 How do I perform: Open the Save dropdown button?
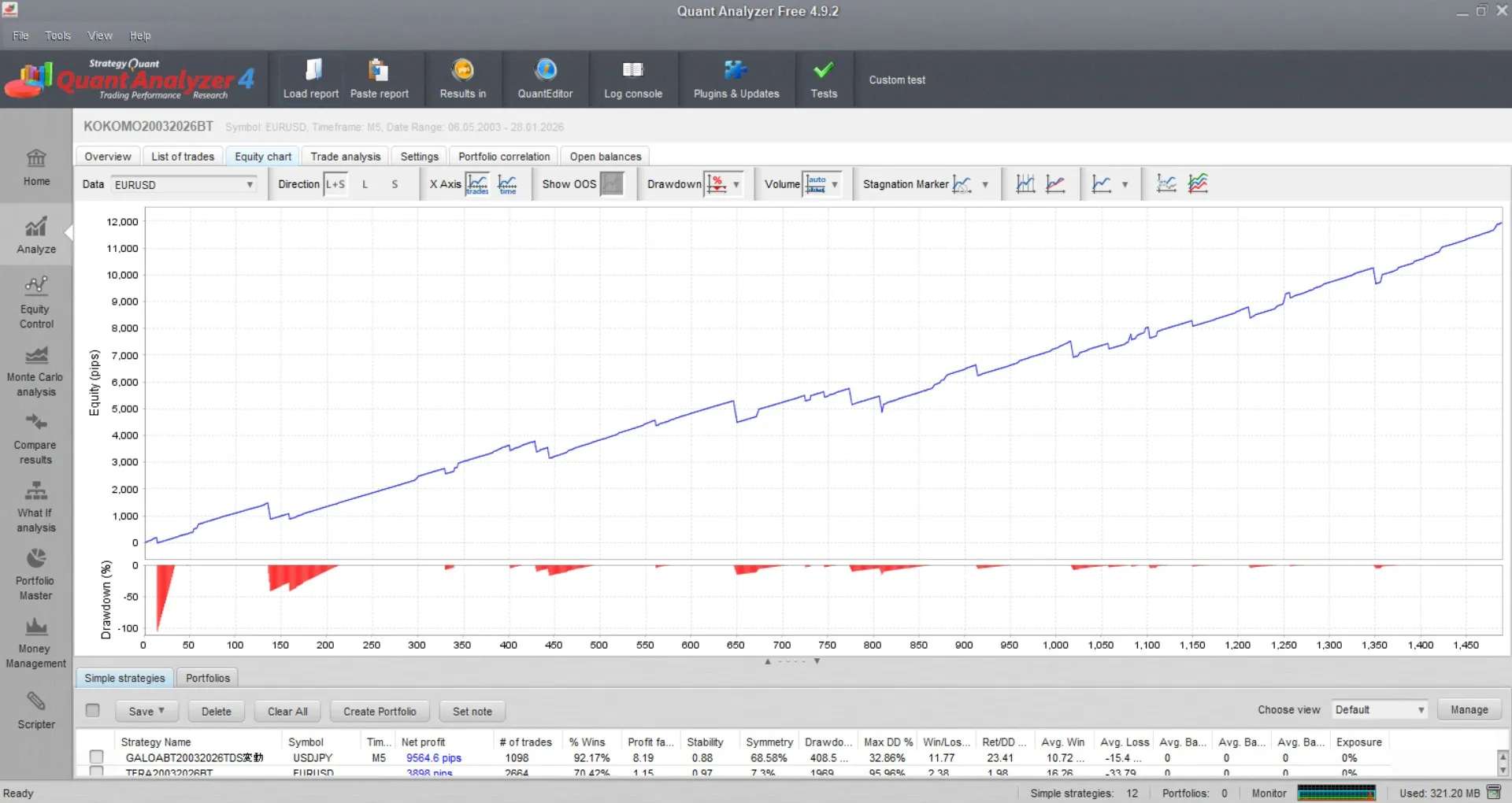(x=146, y=711)
